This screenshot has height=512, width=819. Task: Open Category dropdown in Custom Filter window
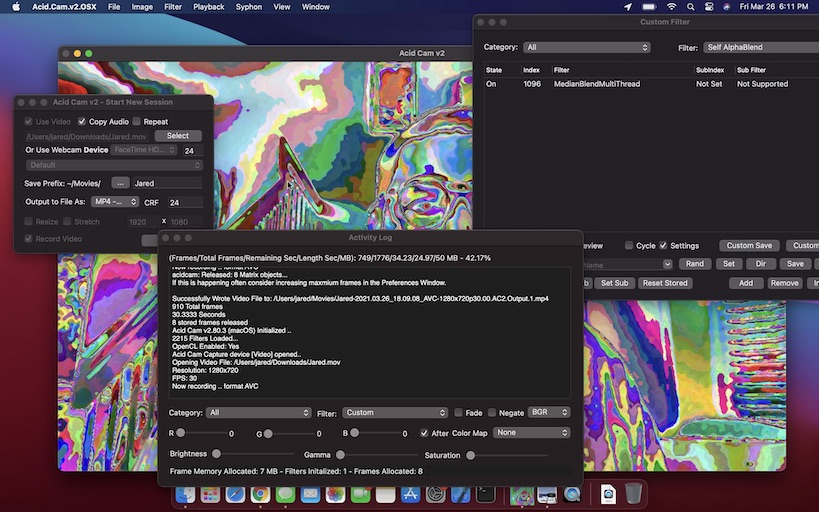[x=587, y=47]
